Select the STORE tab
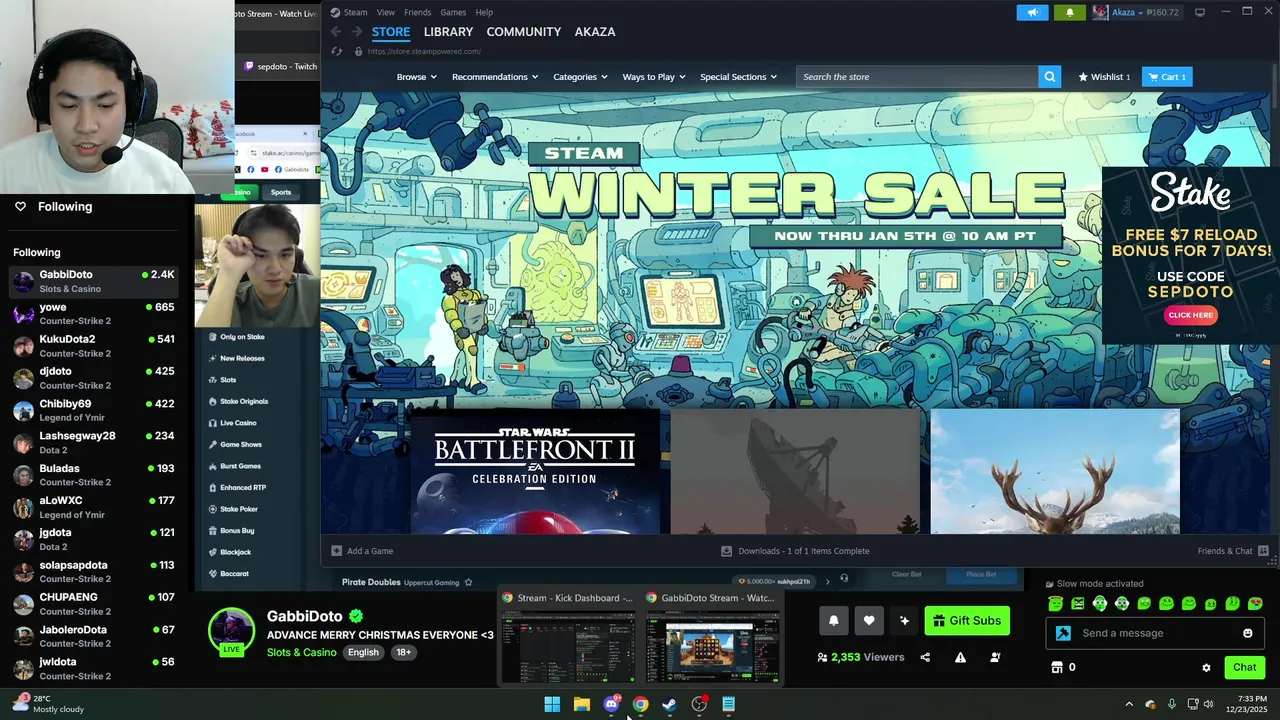Screen dimensions: 1280x720 click(391, 32)
